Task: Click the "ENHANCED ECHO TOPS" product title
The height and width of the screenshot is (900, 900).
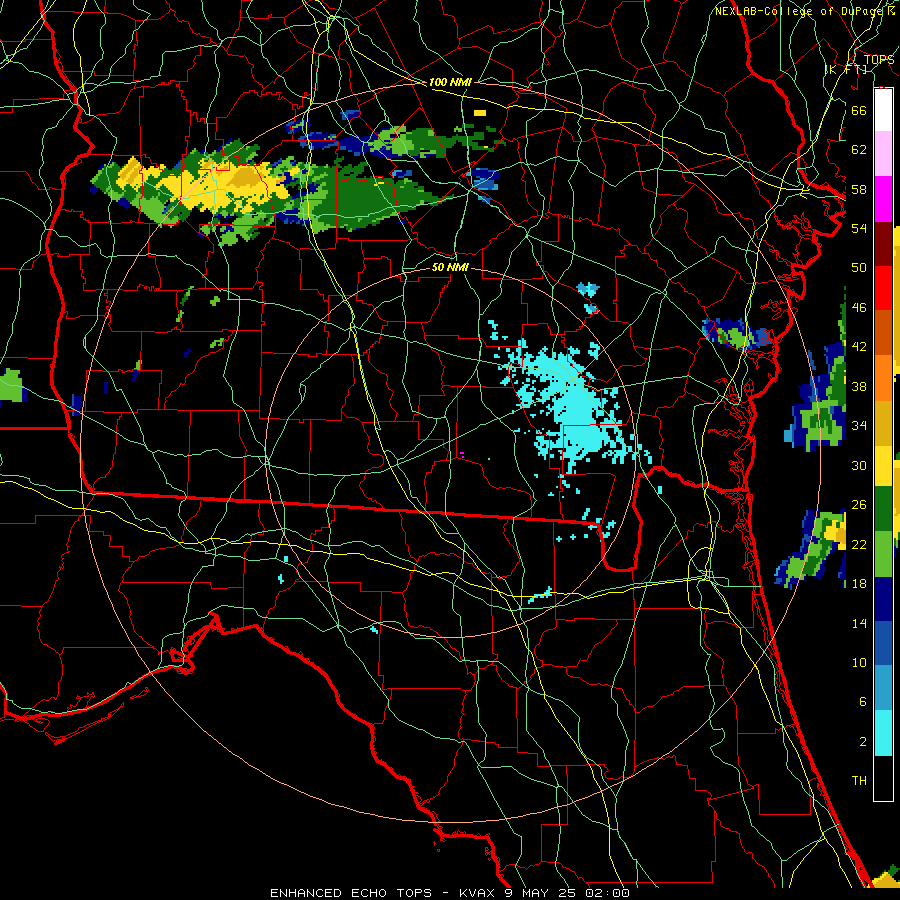Action: tap(351, 893)
